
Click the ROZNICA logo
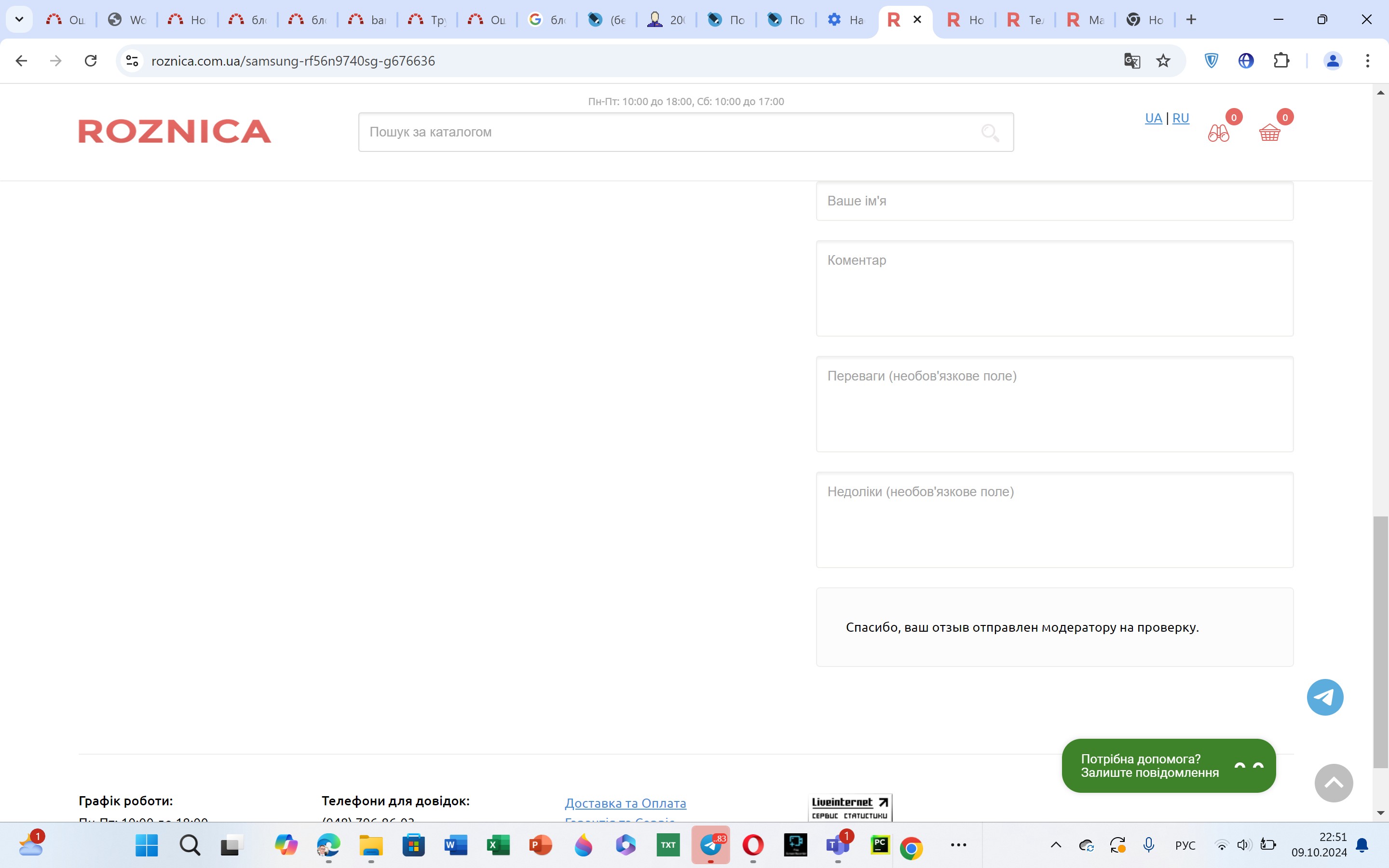pos(175,132)
